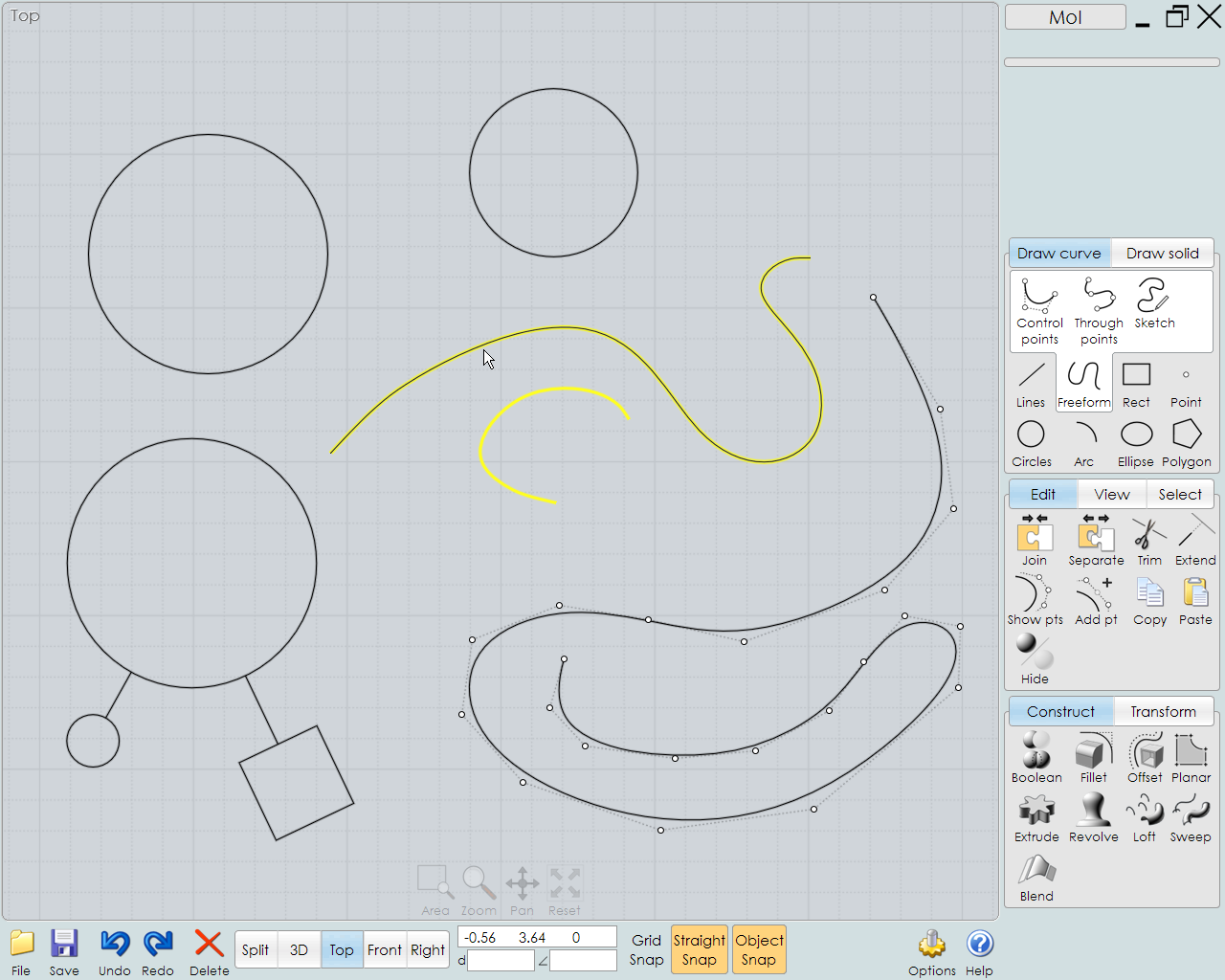Screen dimensions: 1225x980
Task: Disable Straight Snap
Action: 699,949
